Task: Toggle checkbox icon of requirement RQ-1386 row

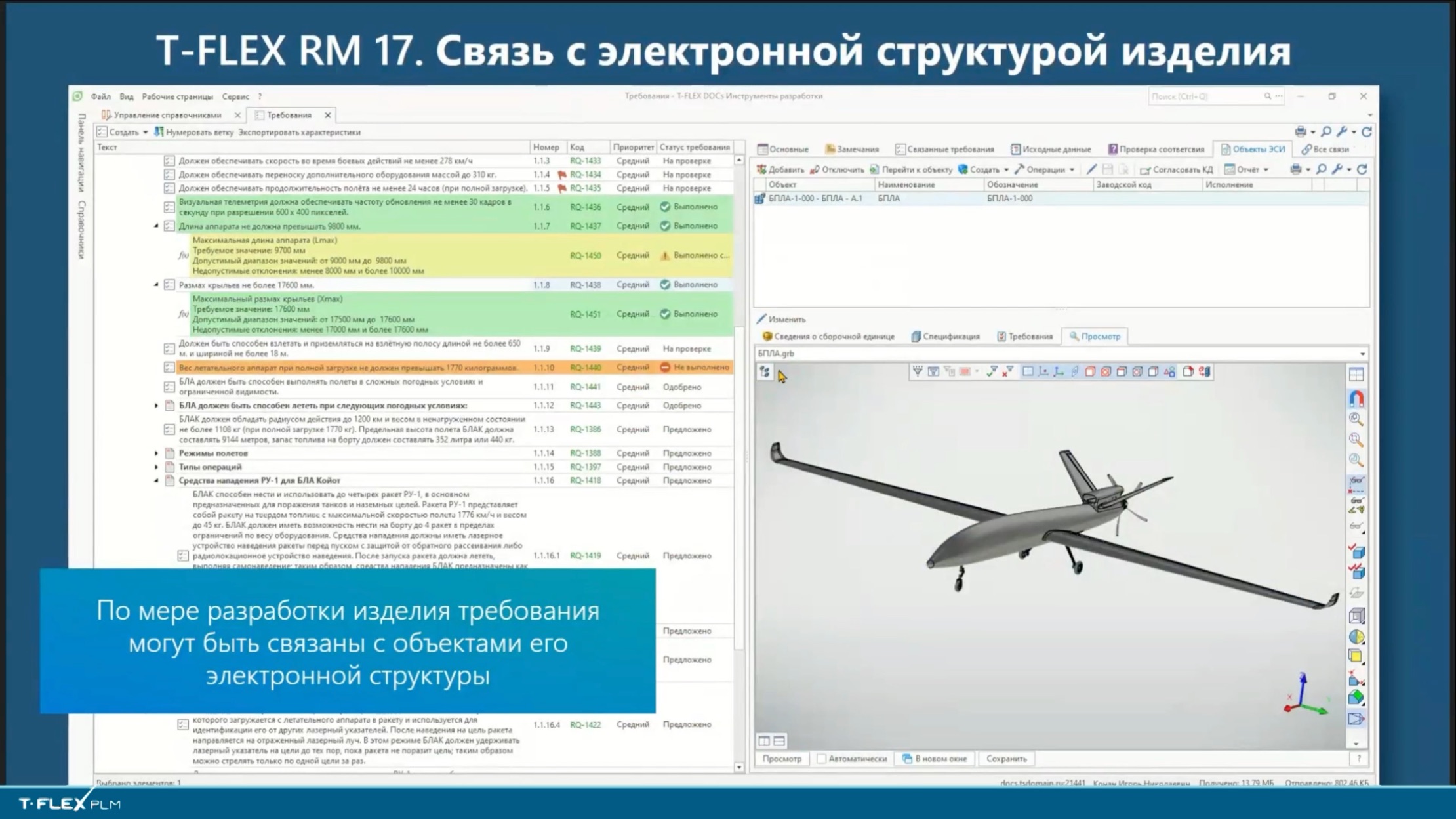Action: (x=169, y=429)
